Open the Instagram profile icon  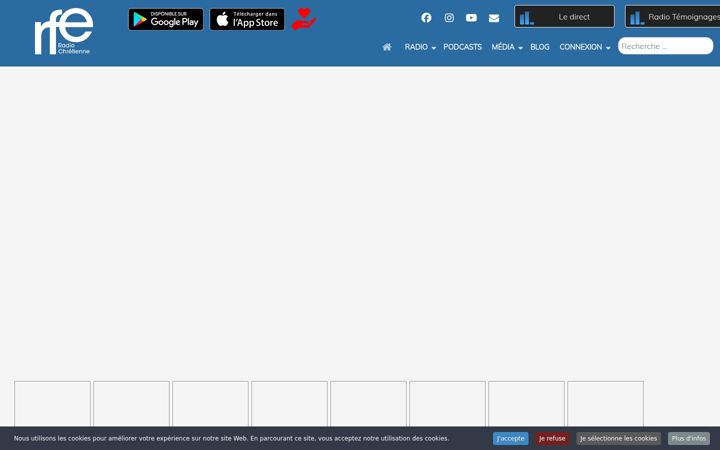coord(449,17)
